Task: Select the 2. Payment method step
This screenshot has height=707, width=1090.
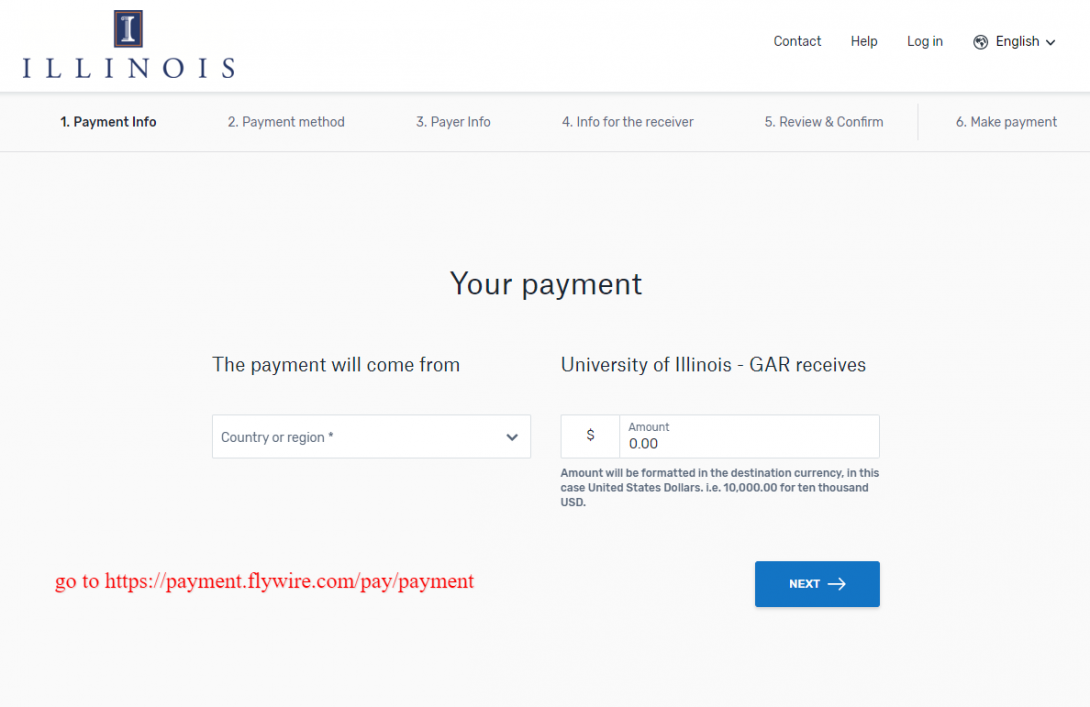Action: tap(286, 122)
